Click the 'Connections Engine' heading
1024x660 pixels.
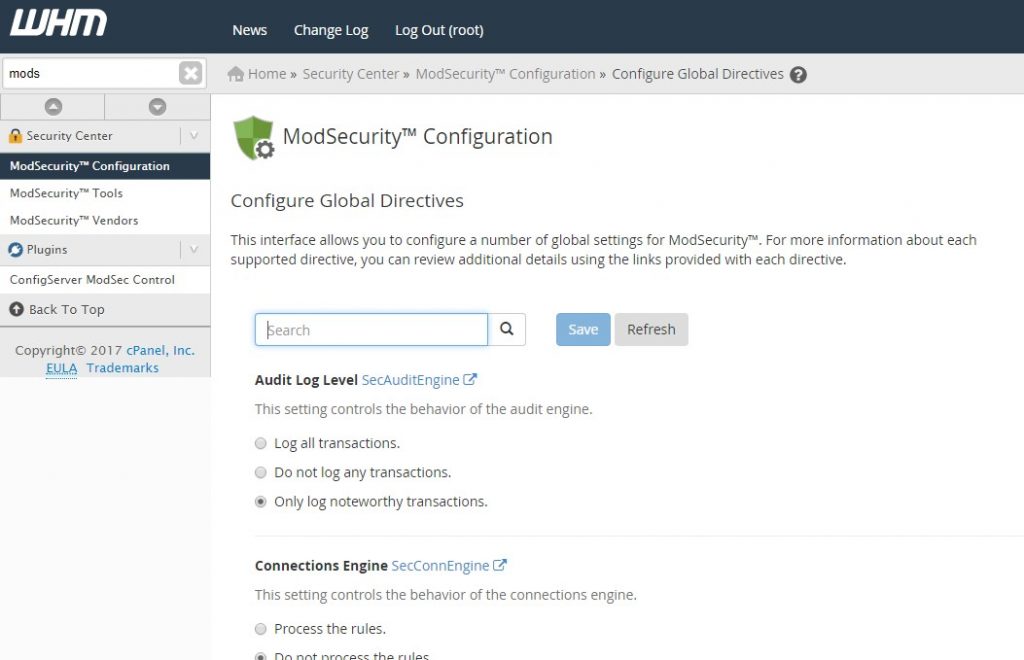(321, 566)
